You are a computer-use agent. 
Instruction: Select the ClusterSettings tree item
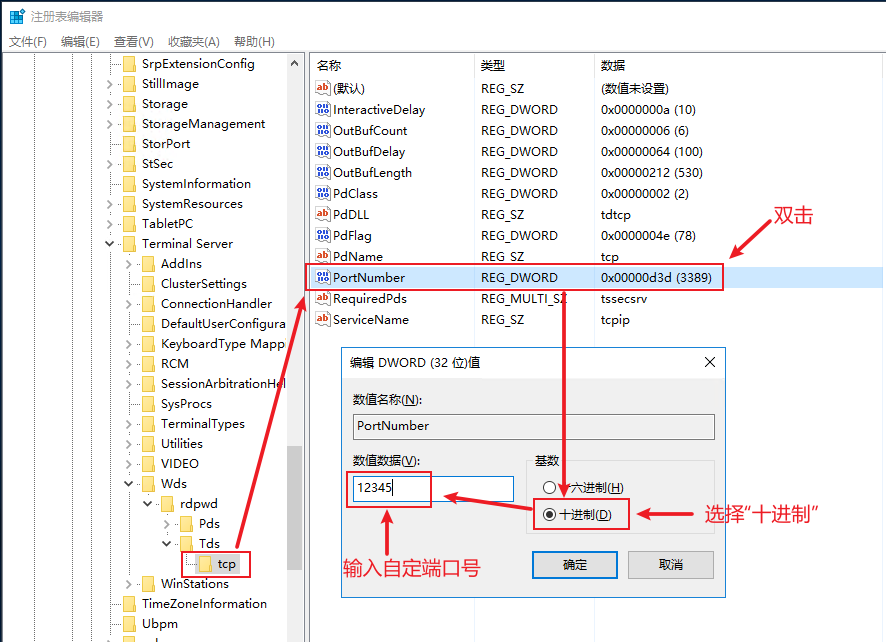(x=203, y=284)
